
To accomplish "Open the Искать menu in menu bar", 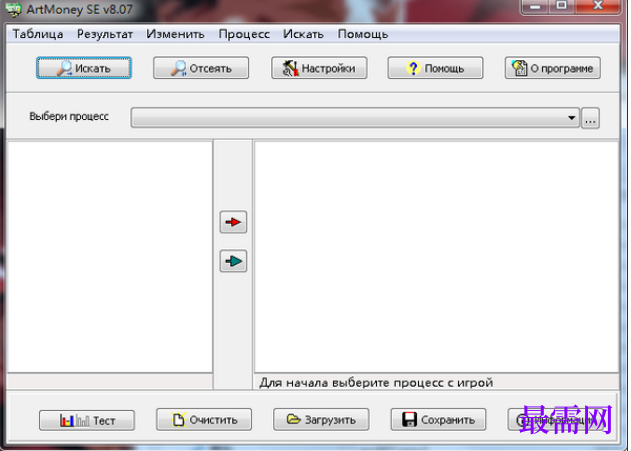I will [303, 34].
